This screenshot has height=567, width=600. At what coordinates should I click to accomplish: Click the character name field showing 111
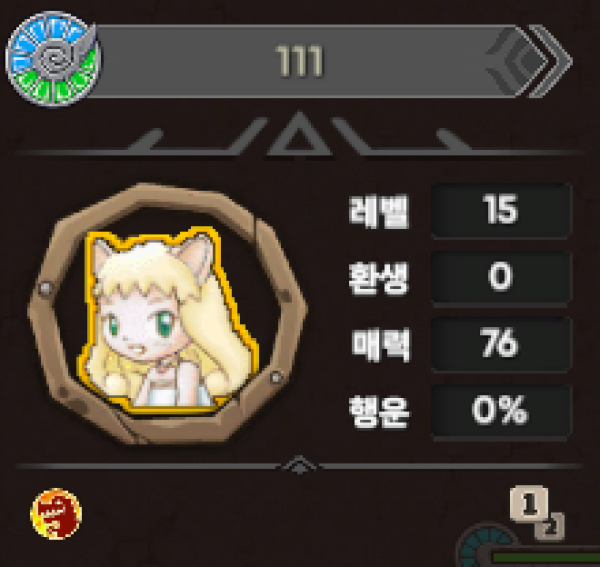(x=300, y=61)
